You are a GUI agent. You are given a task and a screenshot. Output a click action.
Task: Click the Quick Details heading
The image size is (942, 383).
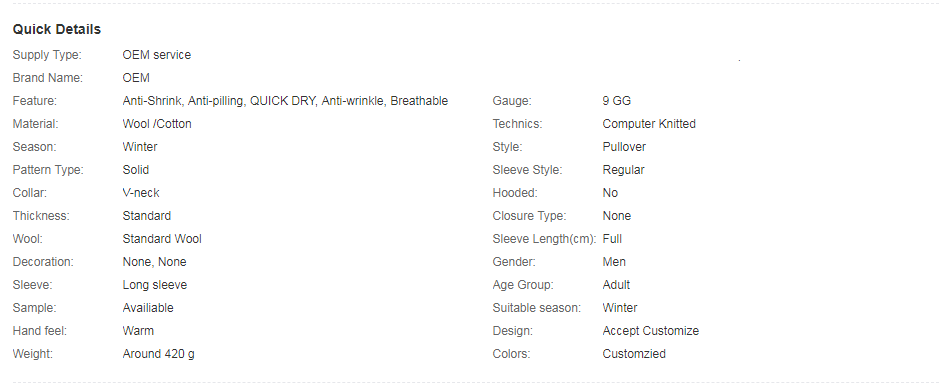click(x=56, y=29)
